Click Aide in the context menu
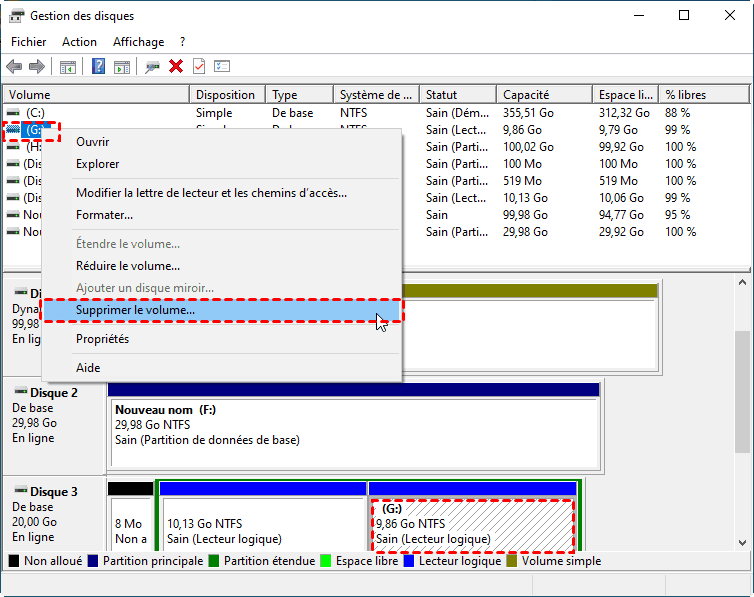754x597 pixels. coord(221,368)
